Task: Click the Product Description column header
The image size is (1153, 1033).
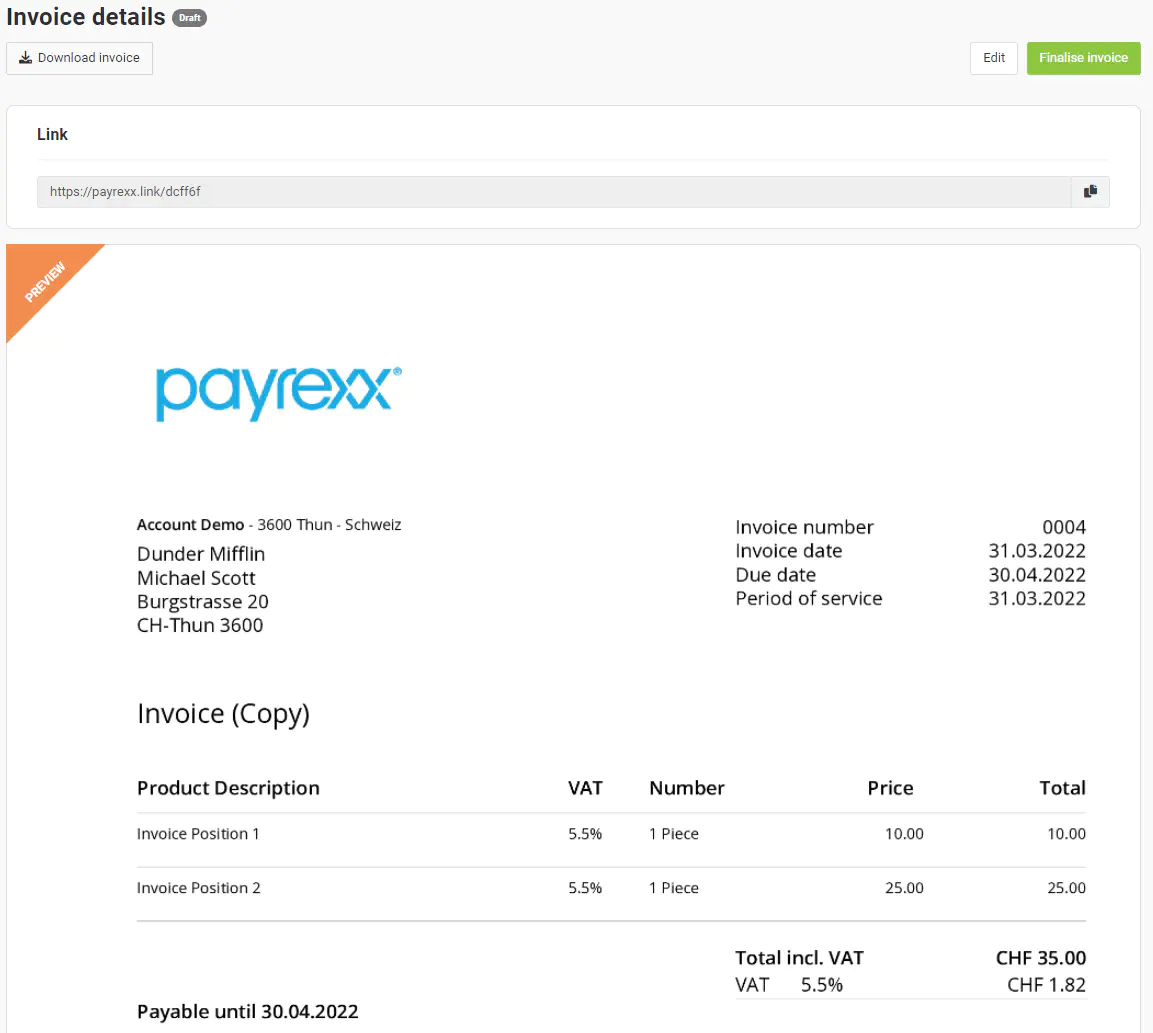Action: (228, 788)
